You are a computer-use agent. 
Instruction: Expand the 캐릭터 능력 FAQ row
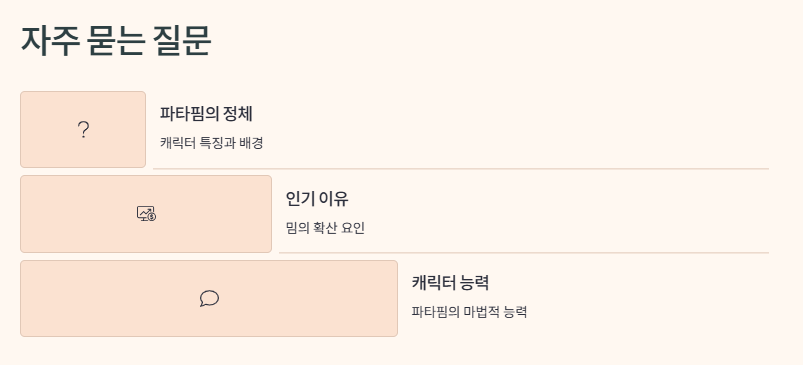coord(394,298)
